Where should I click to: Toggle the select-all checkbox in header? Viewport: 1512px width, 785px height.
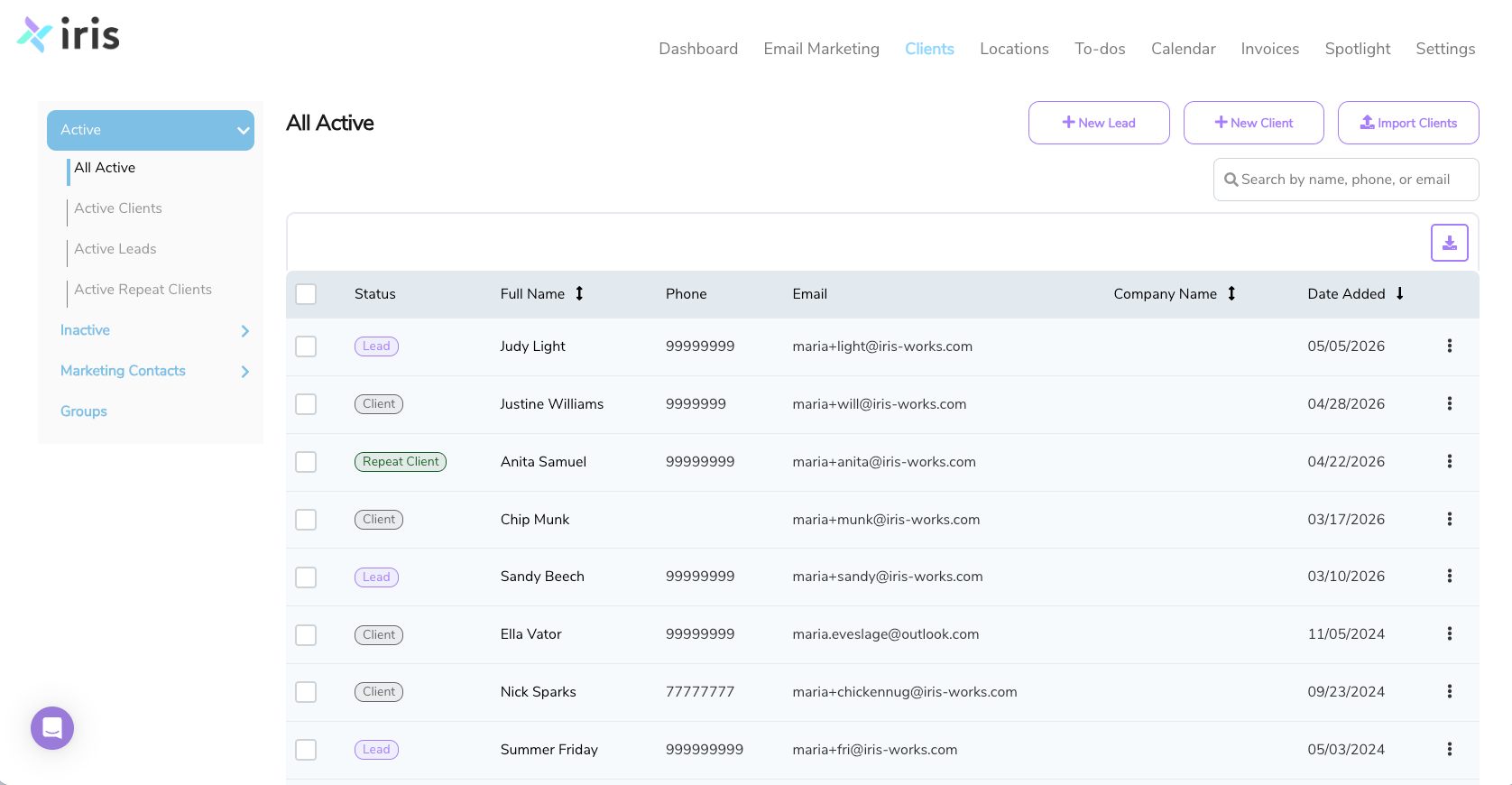[x=306, y=294]
